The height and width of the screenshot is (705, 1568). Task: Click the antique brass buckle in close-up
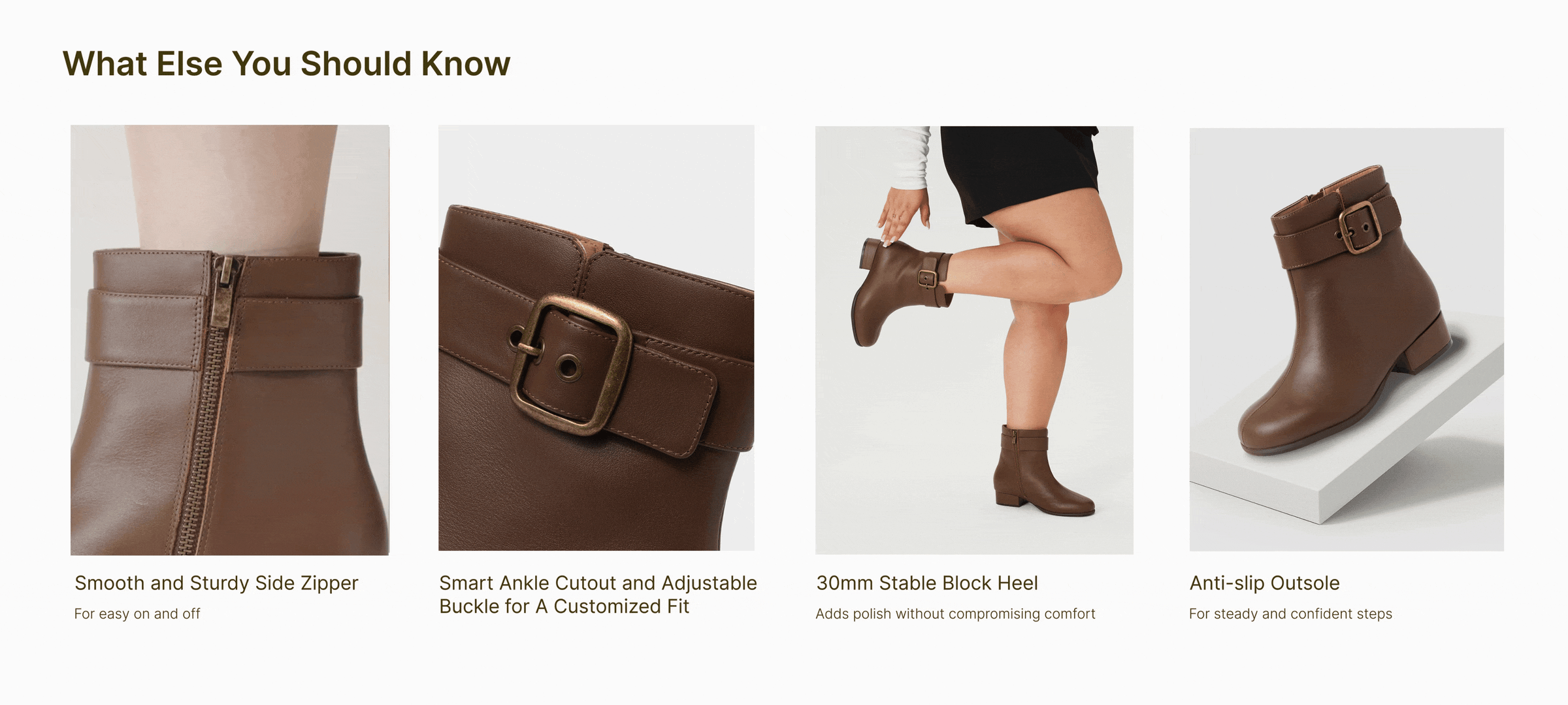570,365
